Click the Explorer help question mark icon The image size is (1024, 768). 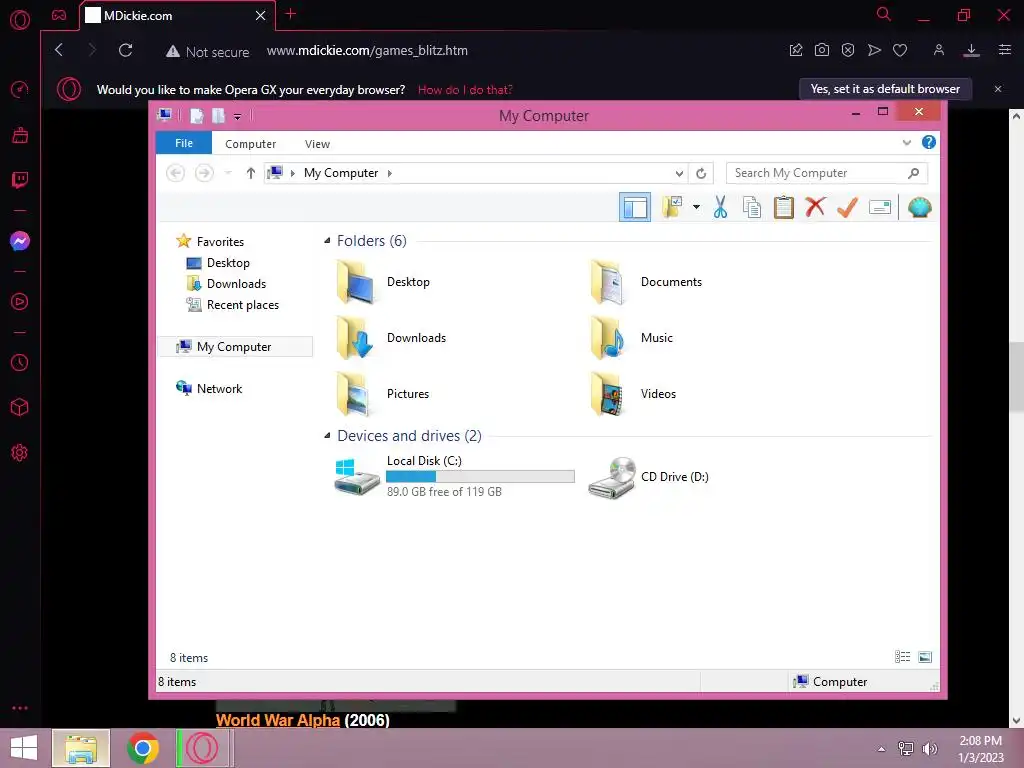pos(929,142)
